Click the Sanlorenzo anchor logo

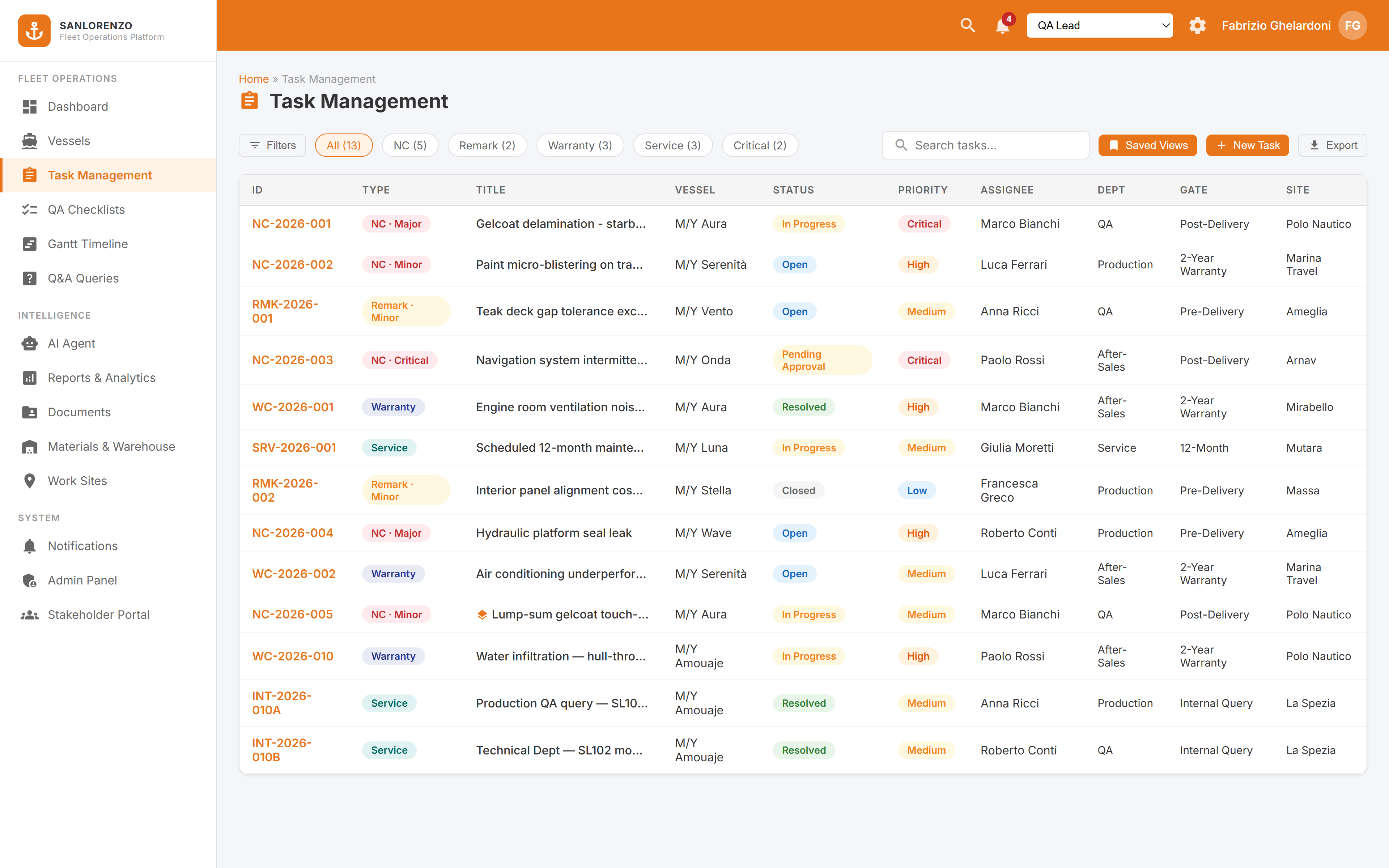(x=34, y=30)
